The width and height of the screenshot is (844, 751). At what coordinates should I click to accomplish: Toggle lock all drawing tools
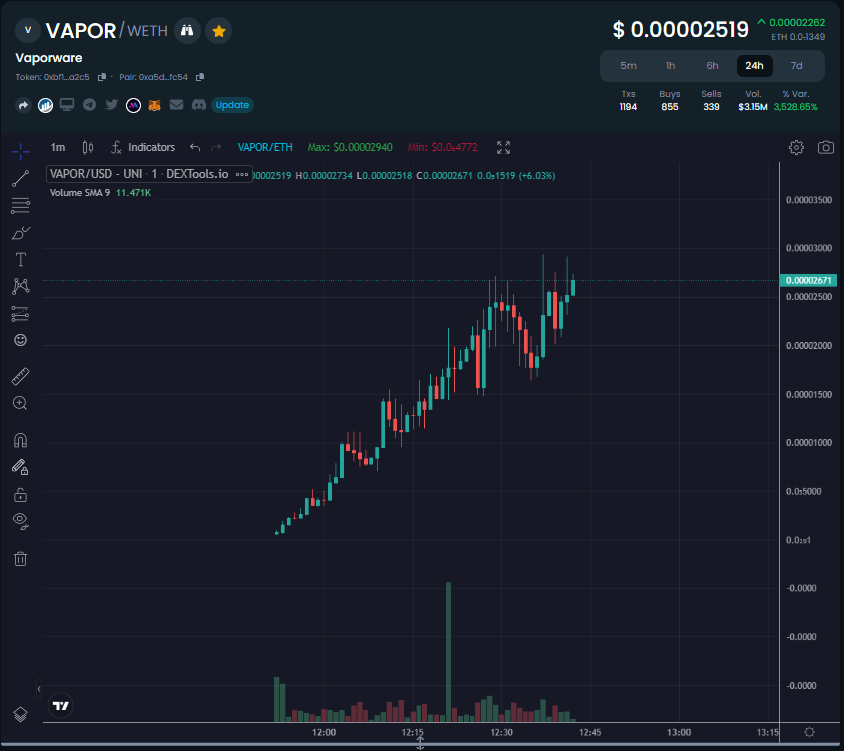20,494
